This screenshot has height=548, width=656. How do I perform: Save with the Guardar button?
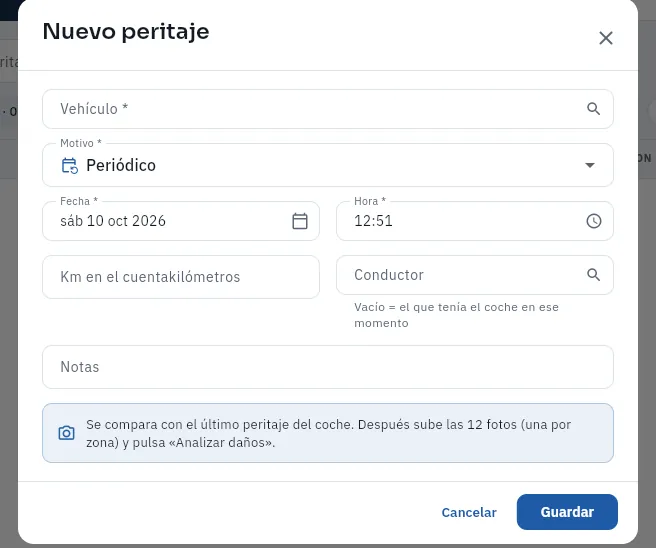567,512
